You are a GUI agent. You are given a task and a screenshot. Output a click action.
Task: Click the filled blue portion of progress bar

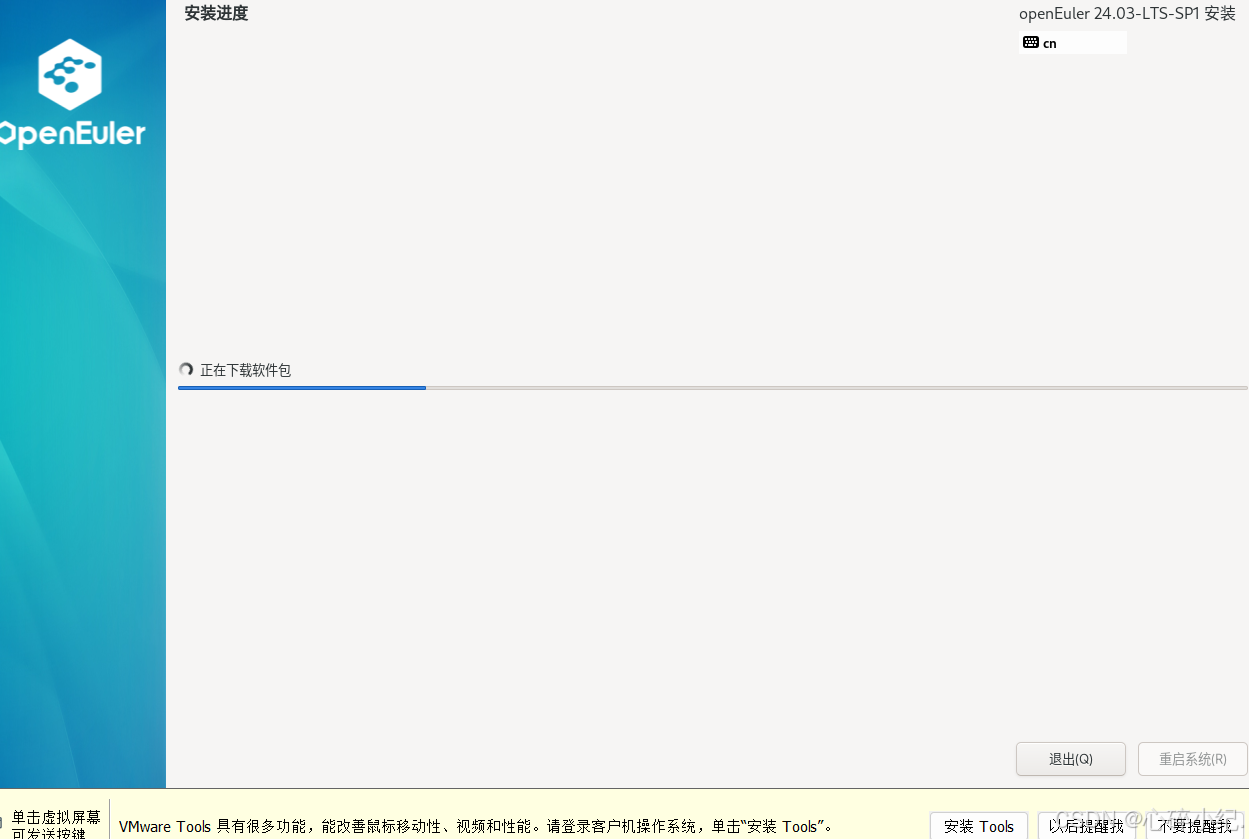300,388
